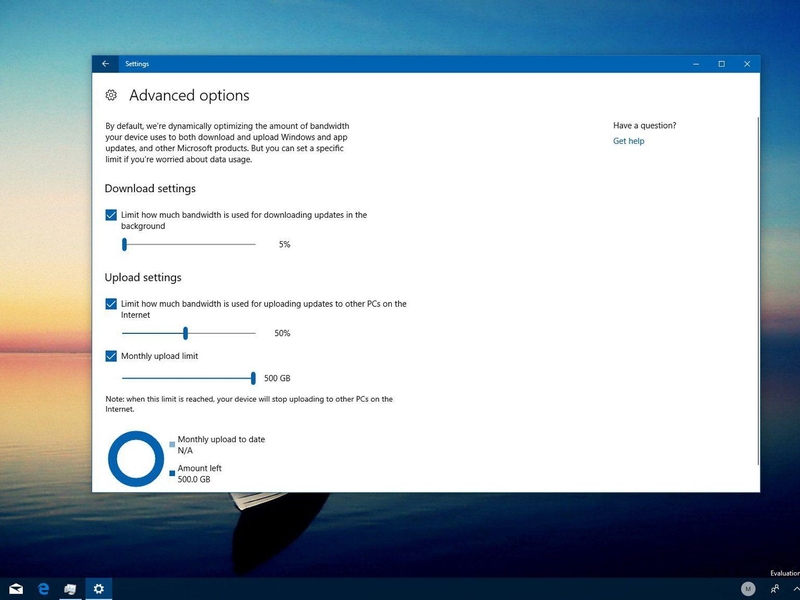Click the Monthly upload to date label
Viewport: 800px width, 600px height.
point(221,439)
